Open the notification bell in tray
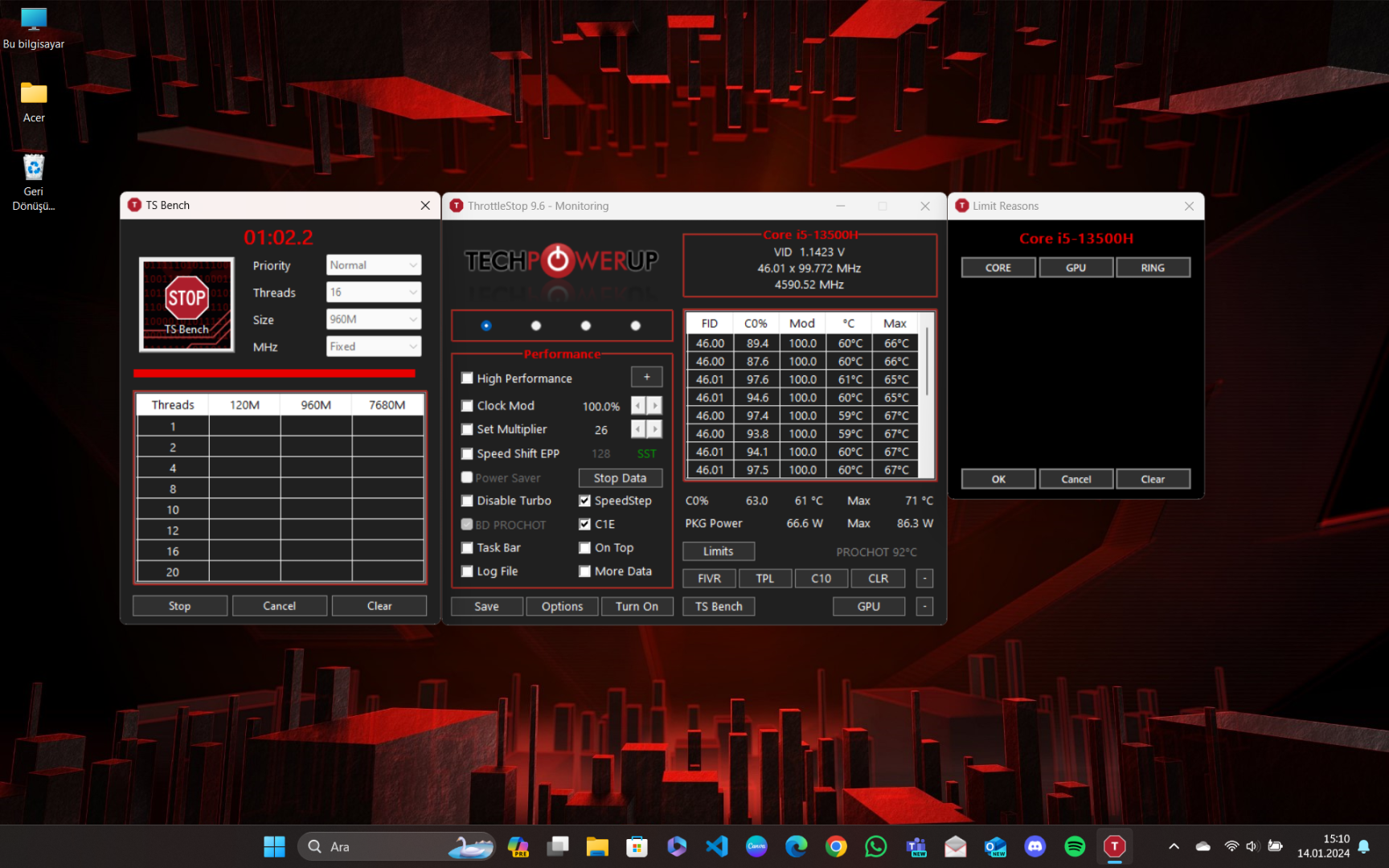The width and height of the screenshot is (1389, 868). (x=1364, y=846)
